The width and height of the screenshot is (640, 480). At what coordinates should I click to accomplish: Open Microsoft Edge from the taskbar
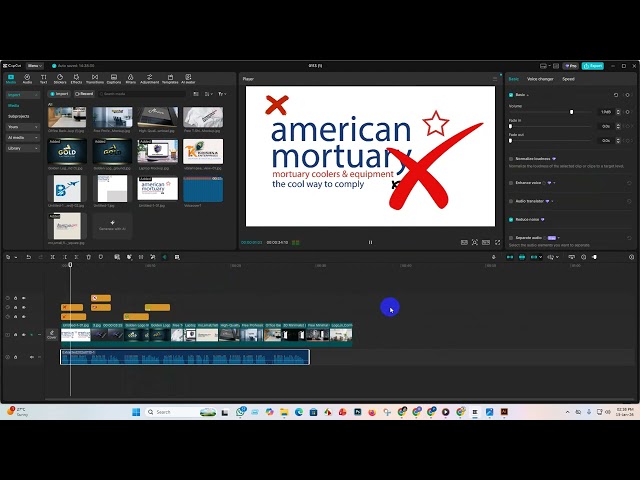(x=299, y=412)
